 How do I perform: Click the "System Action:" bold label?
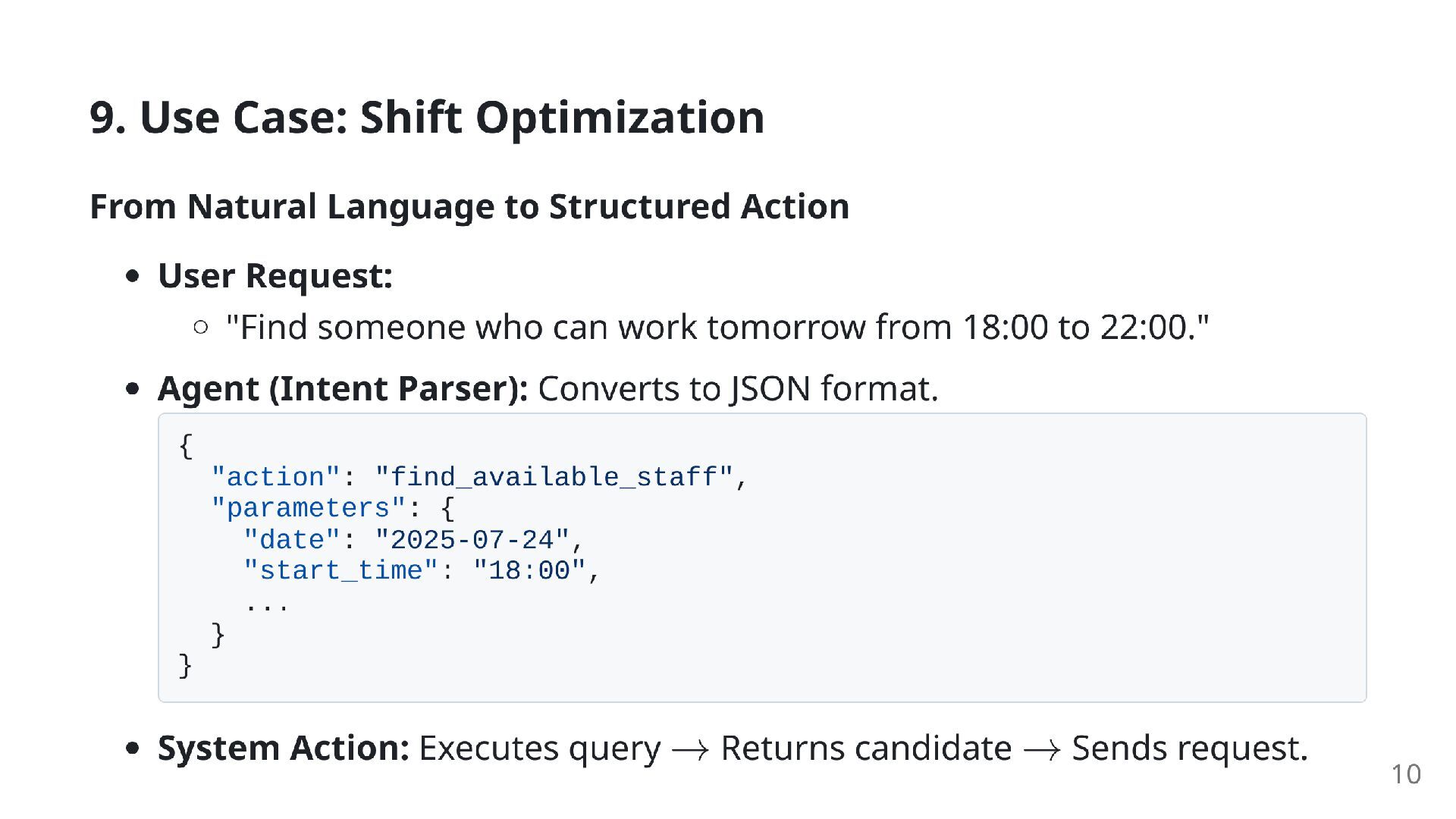(283, 748)
